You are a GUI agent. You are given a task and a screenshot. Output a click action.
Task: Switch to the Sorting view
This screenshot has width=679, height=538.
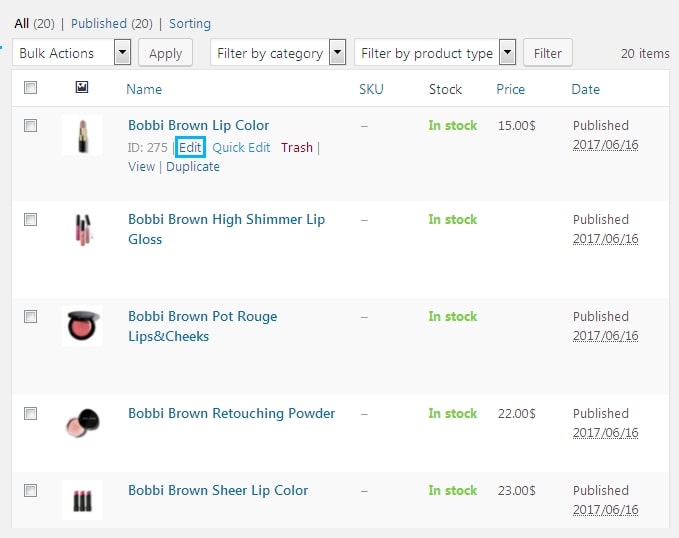[x=190, y=23]
